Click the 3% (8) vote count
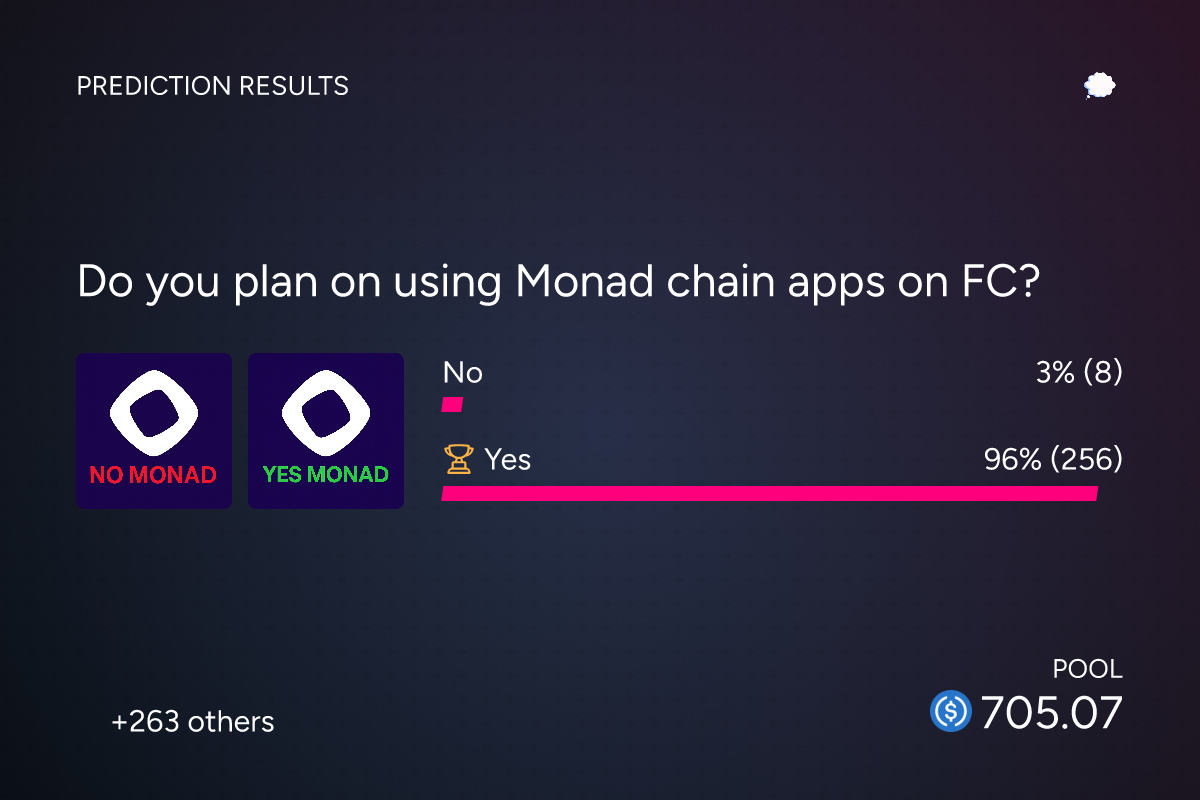The width and height of the screenshot is (1200, 800). (1079, 373)
